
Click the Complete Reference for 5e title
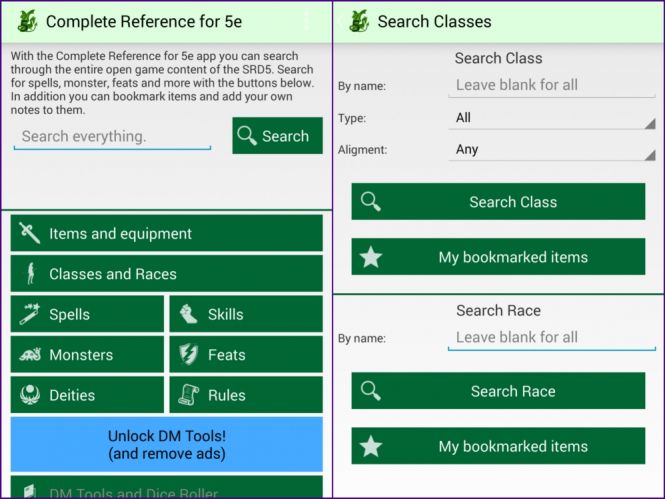[x=144, y=22]
